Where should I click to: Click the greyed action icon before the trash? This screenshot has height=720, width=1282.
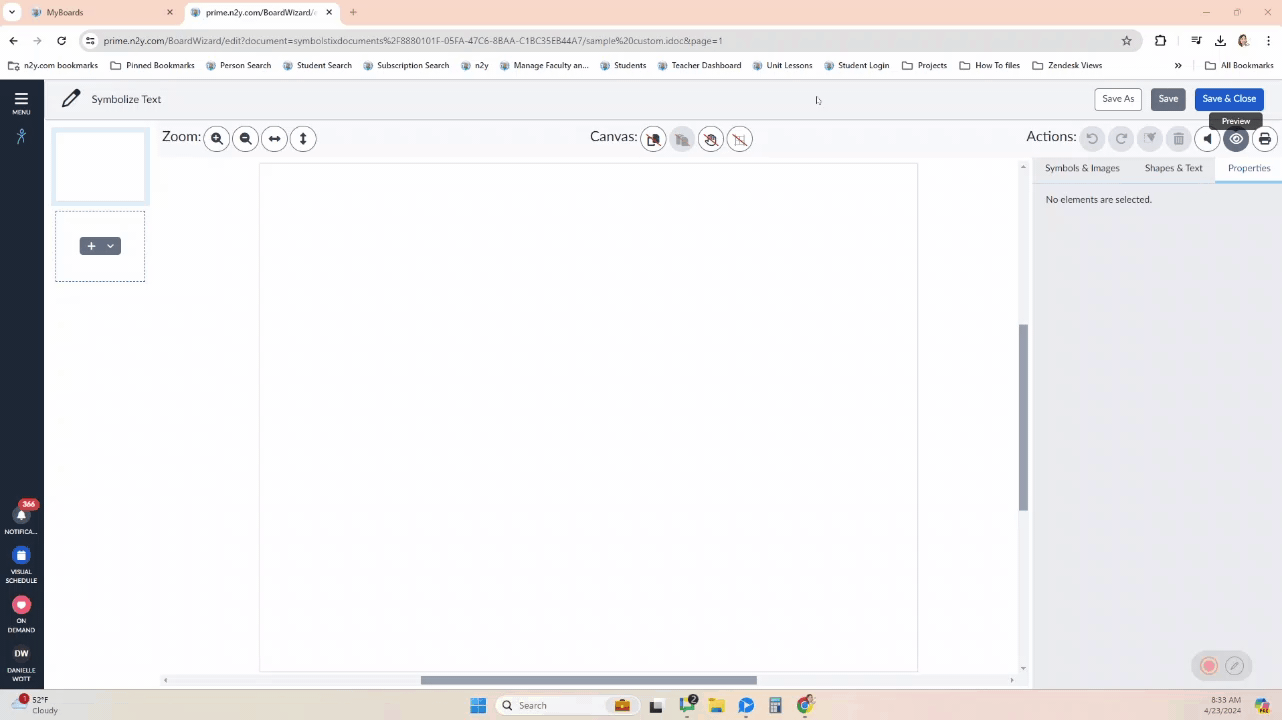coord(1150,139)
